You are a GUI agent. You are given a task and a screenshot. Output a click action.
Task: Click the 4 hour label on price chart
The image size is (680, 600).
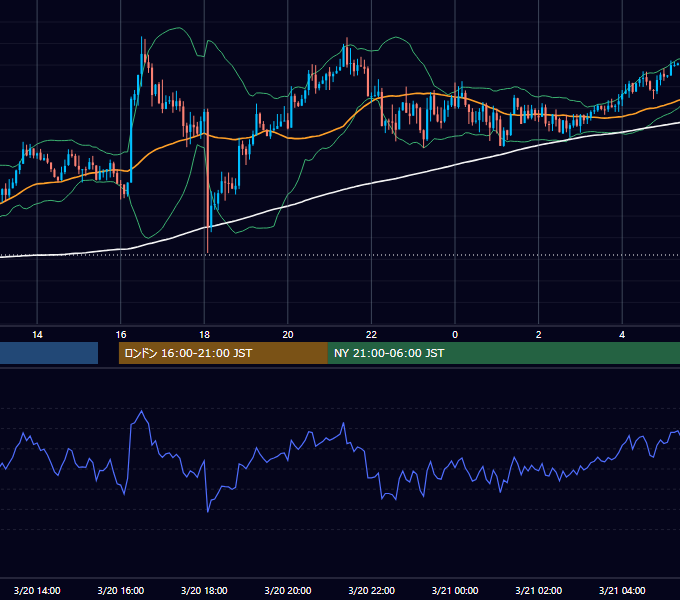tap(622, 335)
